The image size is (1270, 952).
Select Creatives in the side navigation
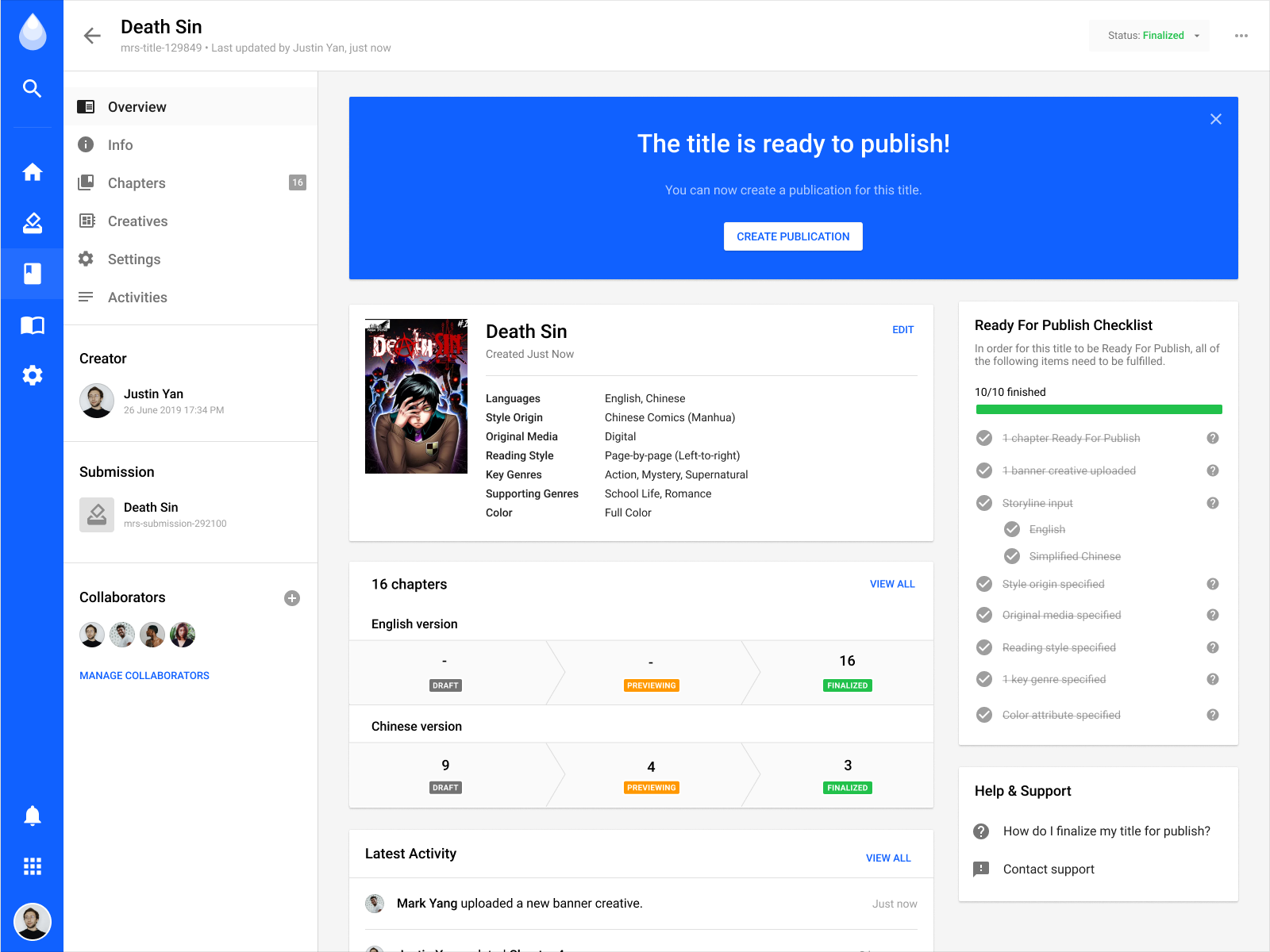(137, 221)
